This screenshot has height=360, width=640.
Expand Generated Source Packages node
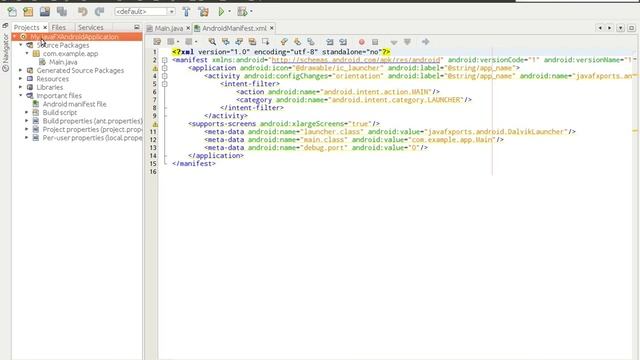tap(20, 70)
